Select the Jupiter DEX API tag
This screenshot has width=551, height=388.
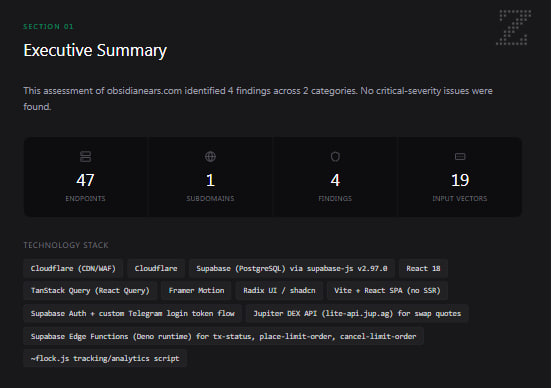pyautogui.click(x=357, y=313)
